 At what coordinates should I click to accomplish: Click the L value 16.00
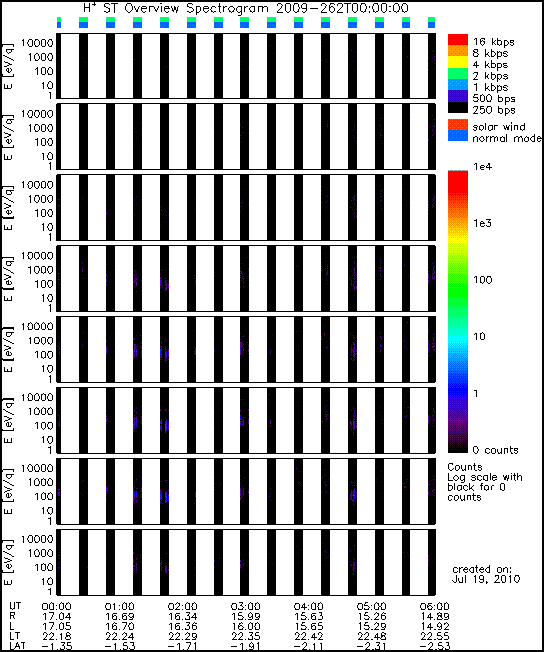tap(245, 627)
